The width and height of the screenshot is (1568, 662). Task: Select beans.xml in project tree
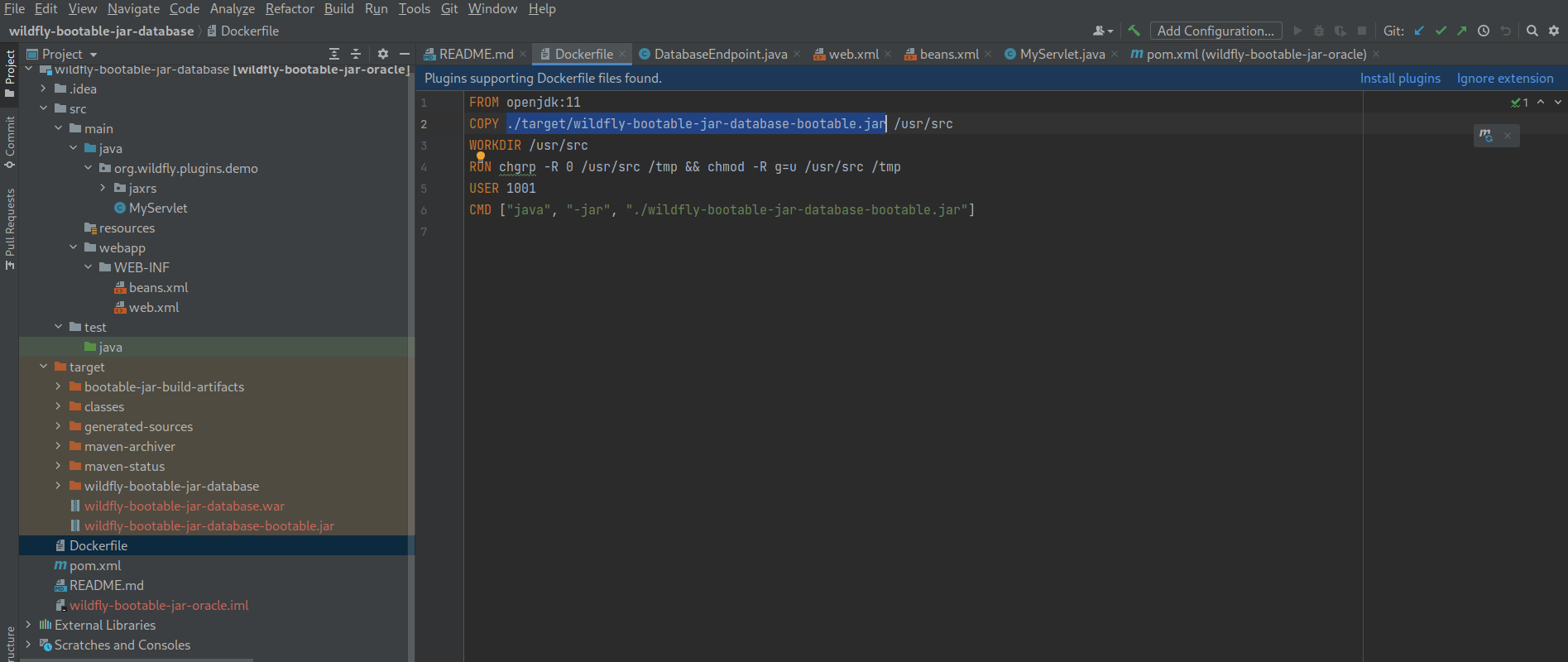click(x=158, y=287)
